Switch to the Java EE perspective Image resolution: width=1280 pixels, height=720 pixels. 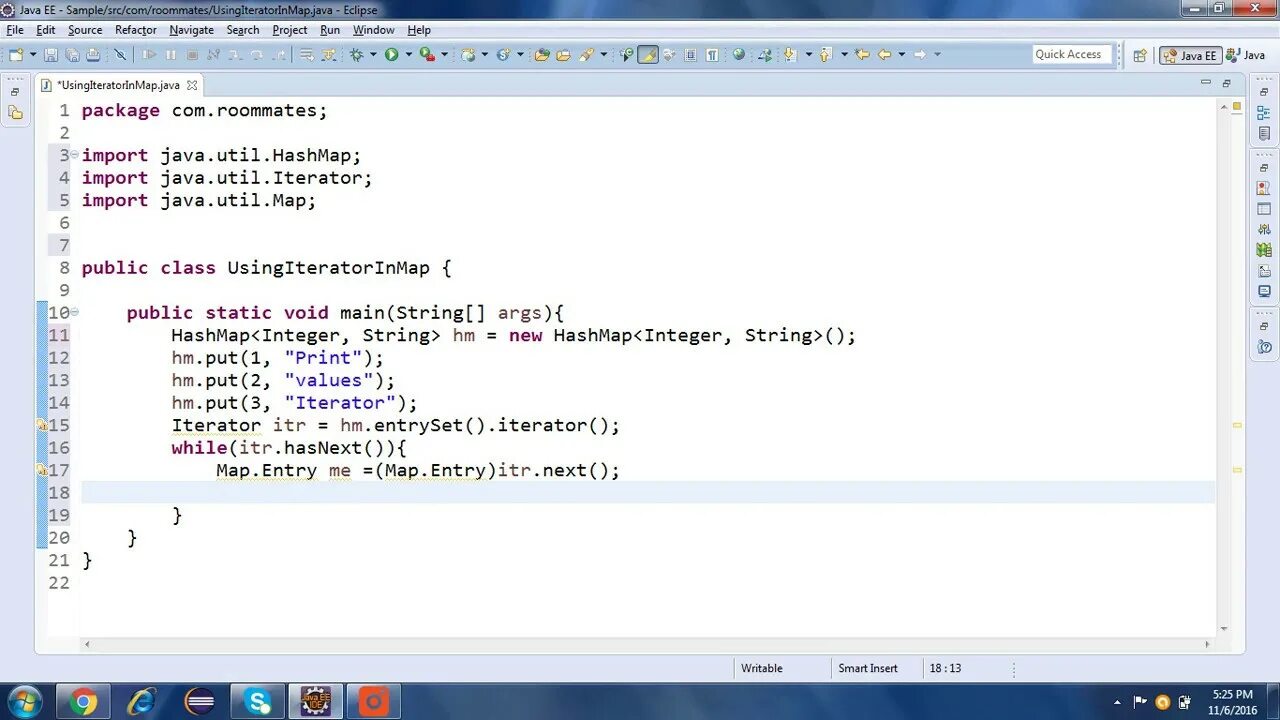(1190, 56)
